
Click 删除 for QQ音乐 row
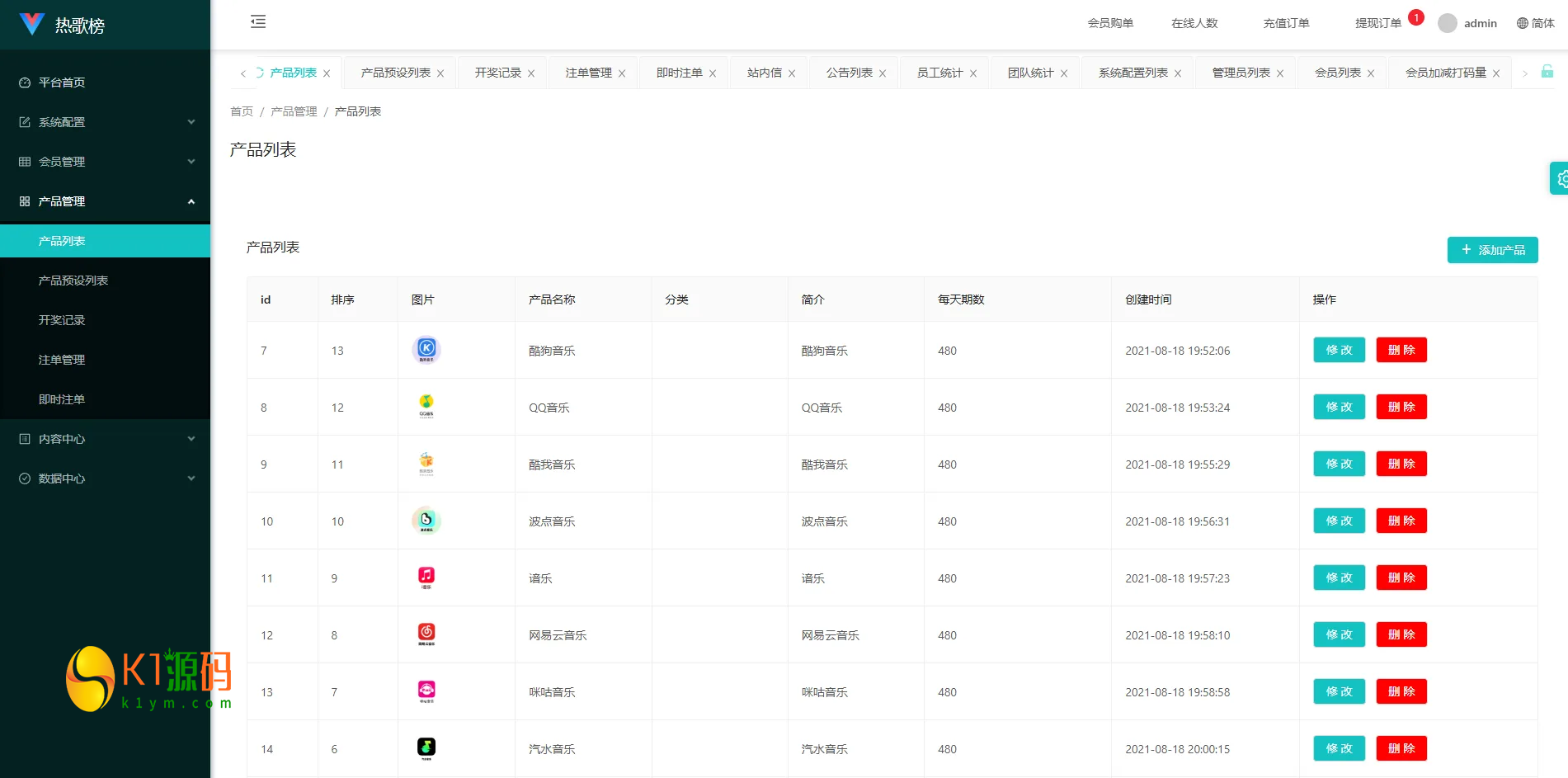(x=1401, y=407)
